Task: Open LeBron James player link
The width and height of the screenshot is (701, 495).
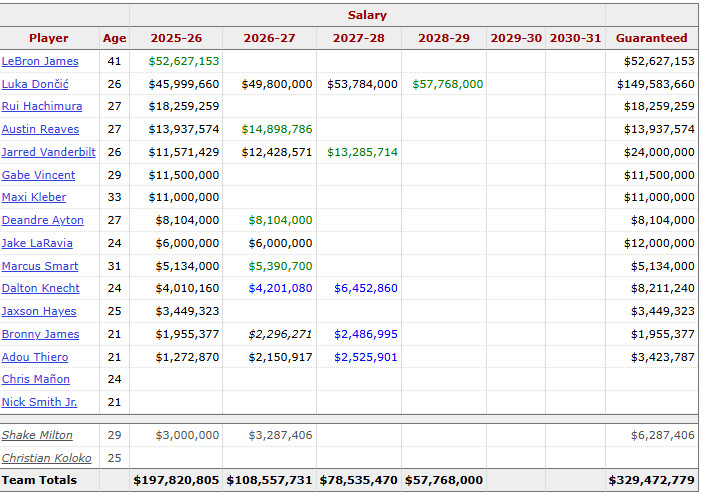Action: coord(40,61)
